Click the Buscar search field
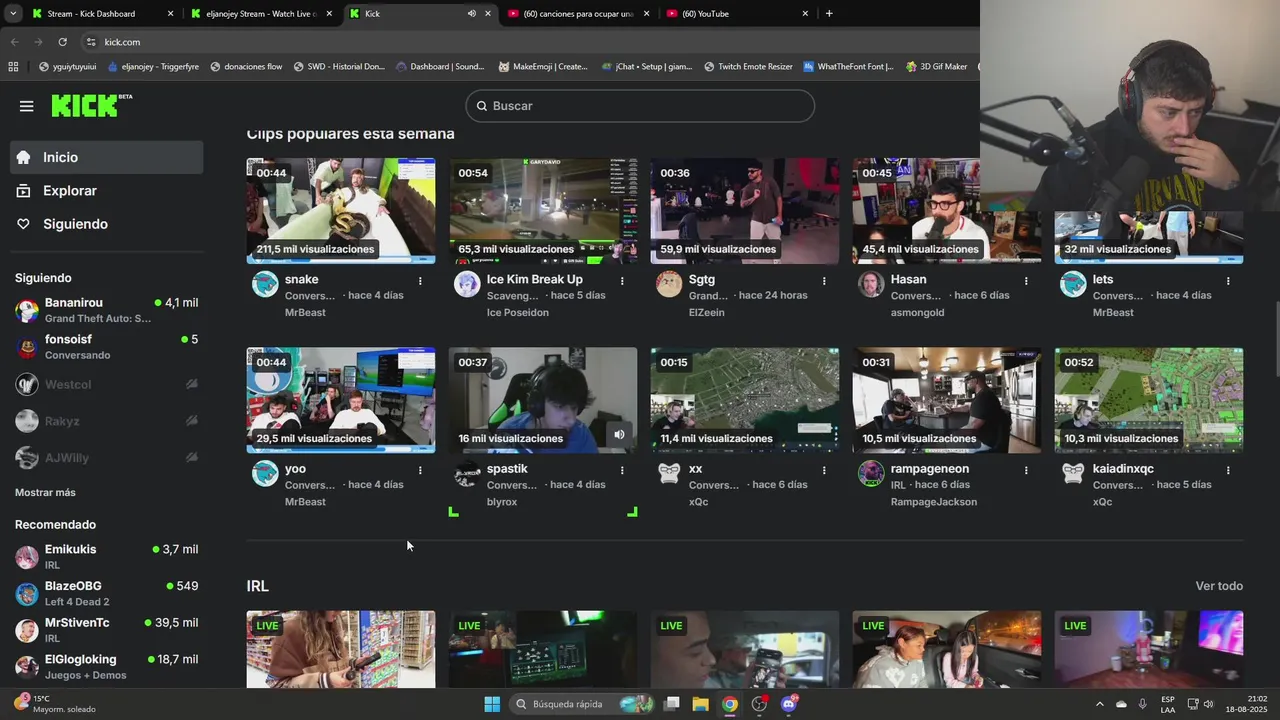The height and width of the screenshot is (720, 1280). [x=640, y=106]
